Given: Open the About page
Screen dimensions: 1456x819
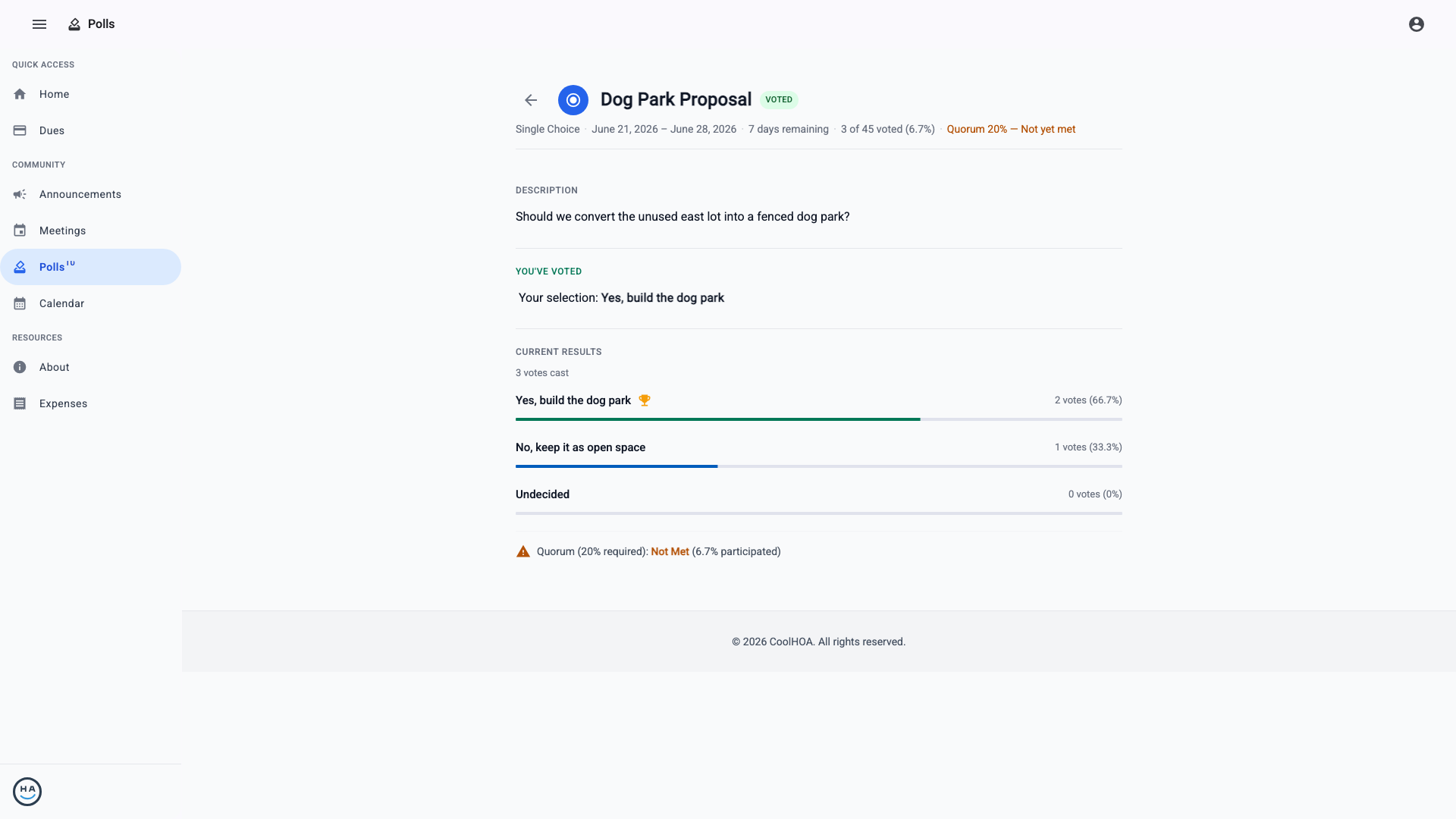Looking at the screenshot, I should coord(91,367).
